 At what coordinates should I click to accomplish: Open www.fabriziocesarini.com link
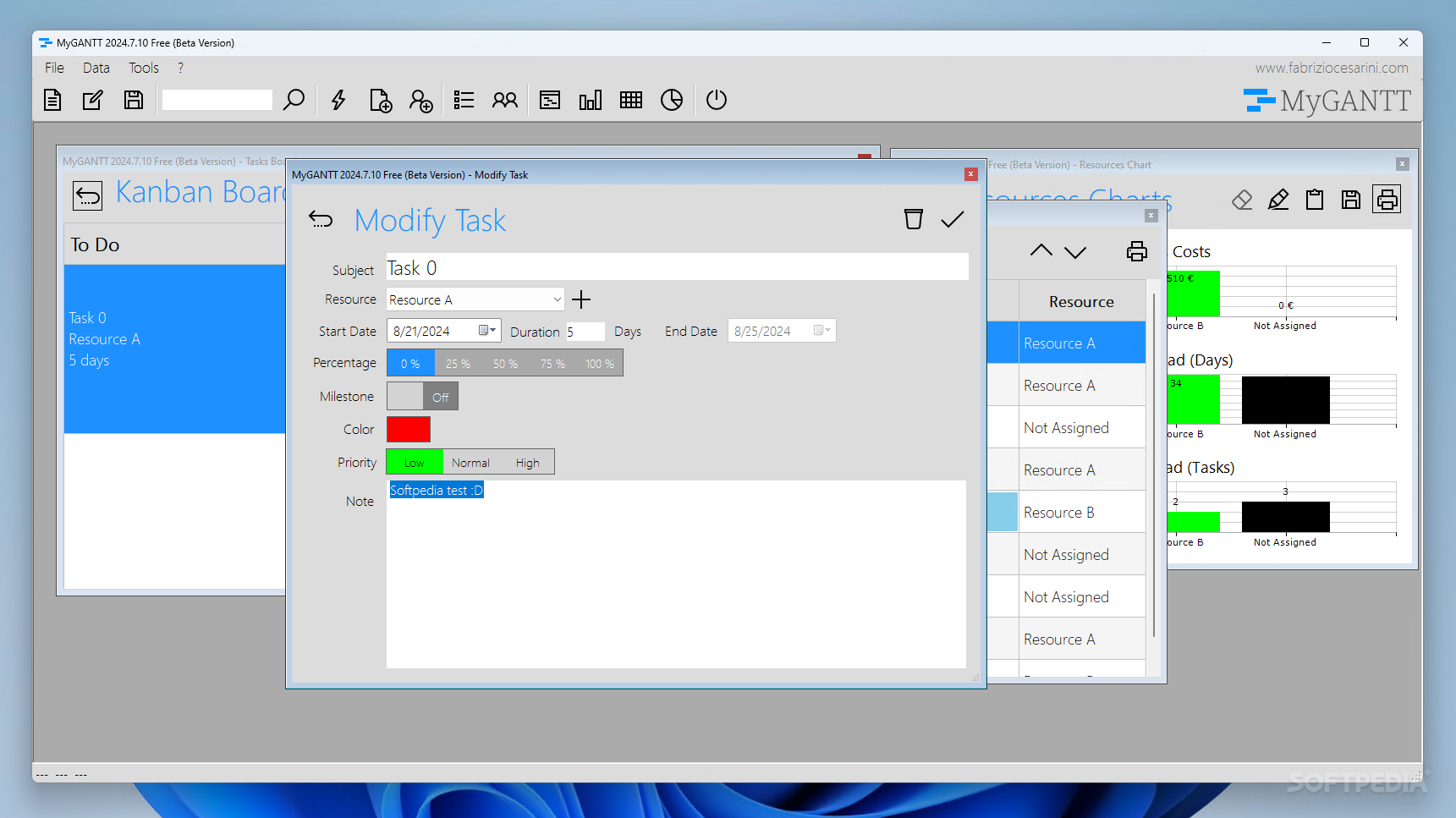[x=1332, y=68]
